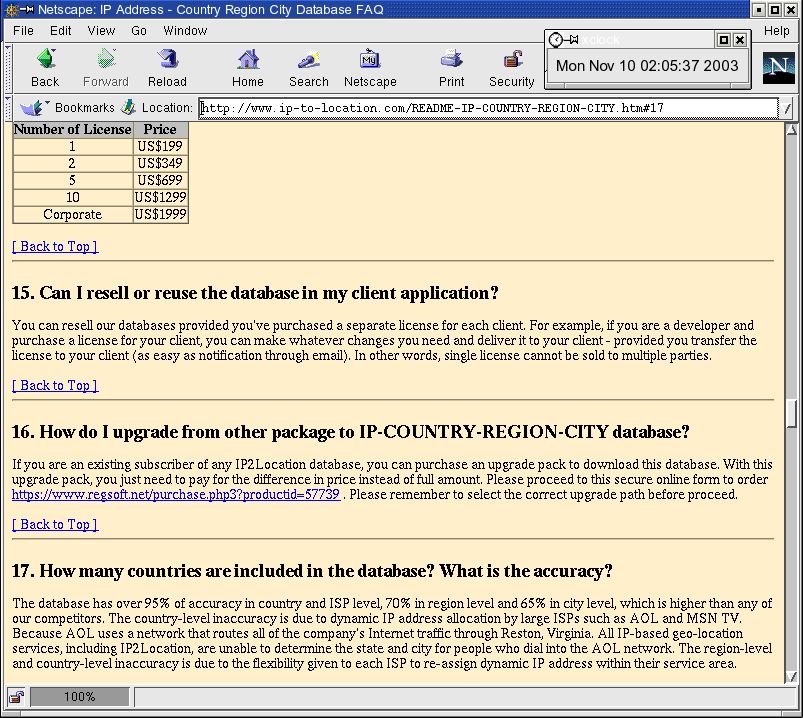Open the Window menu
This screenshot has width=803, height=718.
185,31
